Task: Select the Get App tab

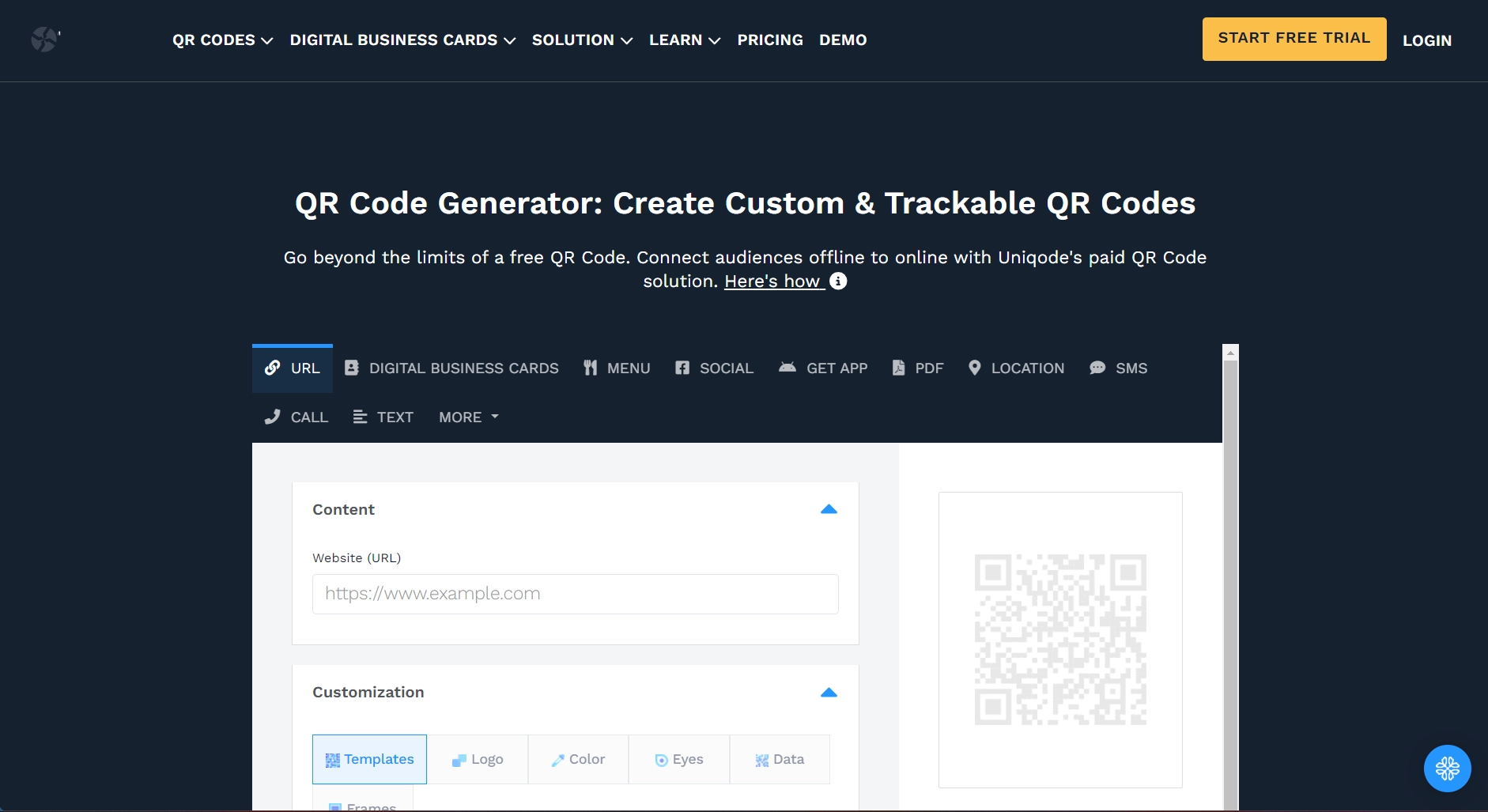Action: (823, 368)
